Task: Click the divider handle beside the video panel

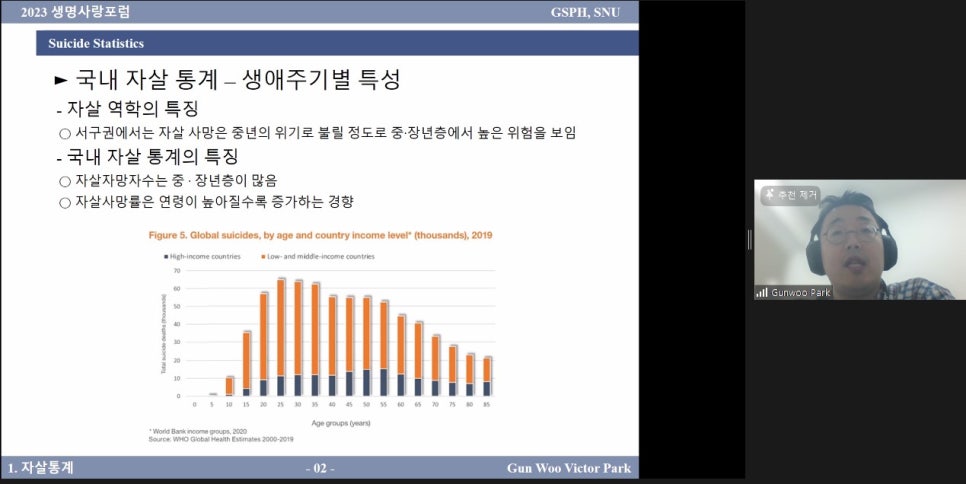Action: (x=748, y=240)
